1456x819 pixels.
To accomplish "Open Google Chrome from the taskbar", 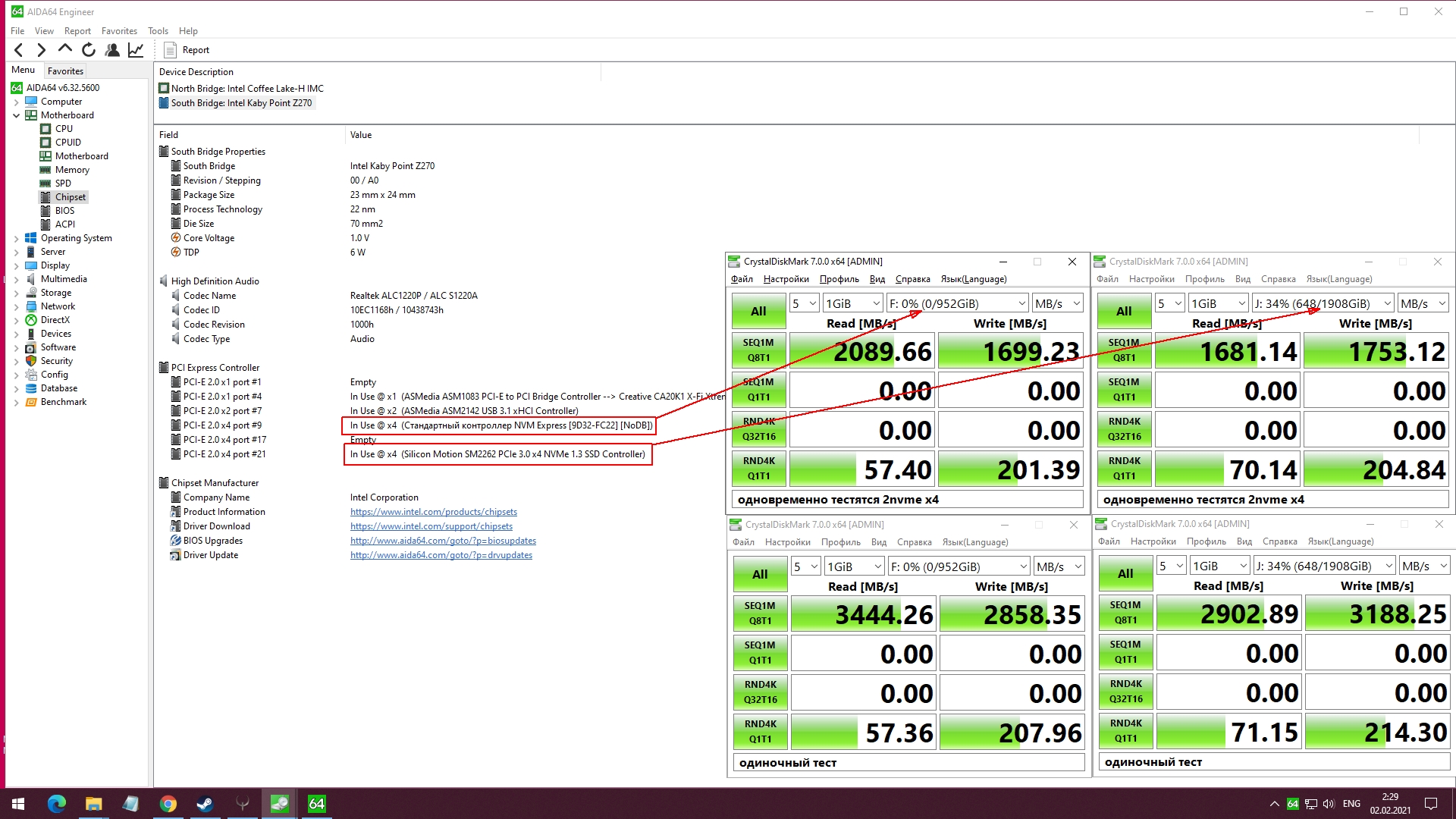I will point(168,804).
